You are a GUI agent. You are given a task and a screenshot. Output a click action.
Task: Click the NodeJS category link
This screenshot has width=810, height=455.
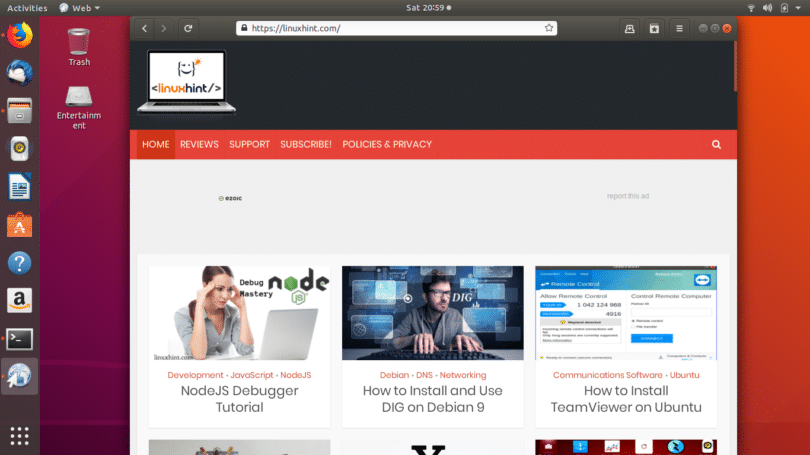[x=295, y=375]
